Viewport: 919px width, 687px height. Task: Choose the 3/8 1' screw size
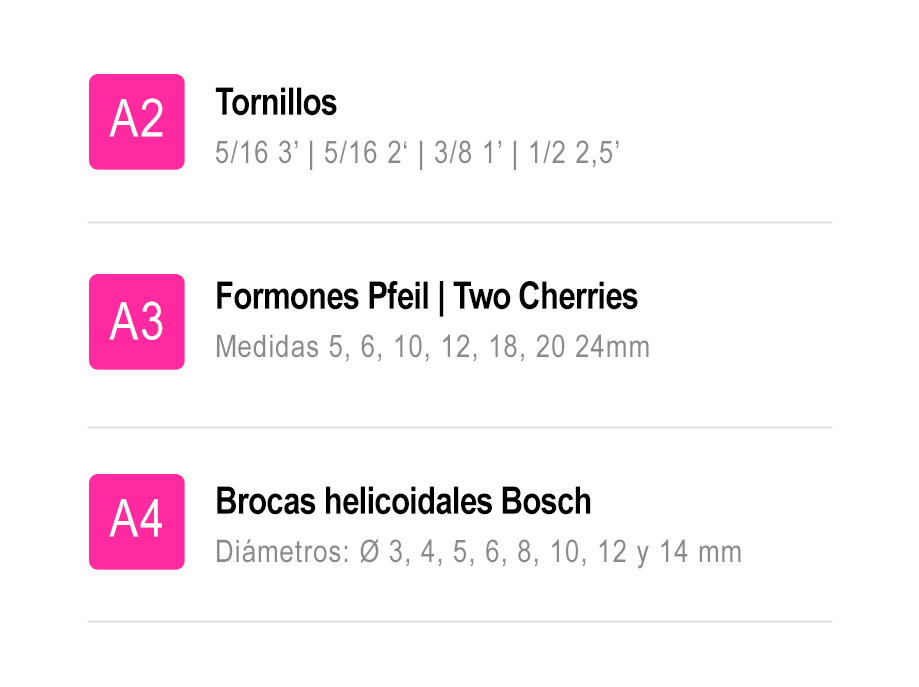coord(468,153)
